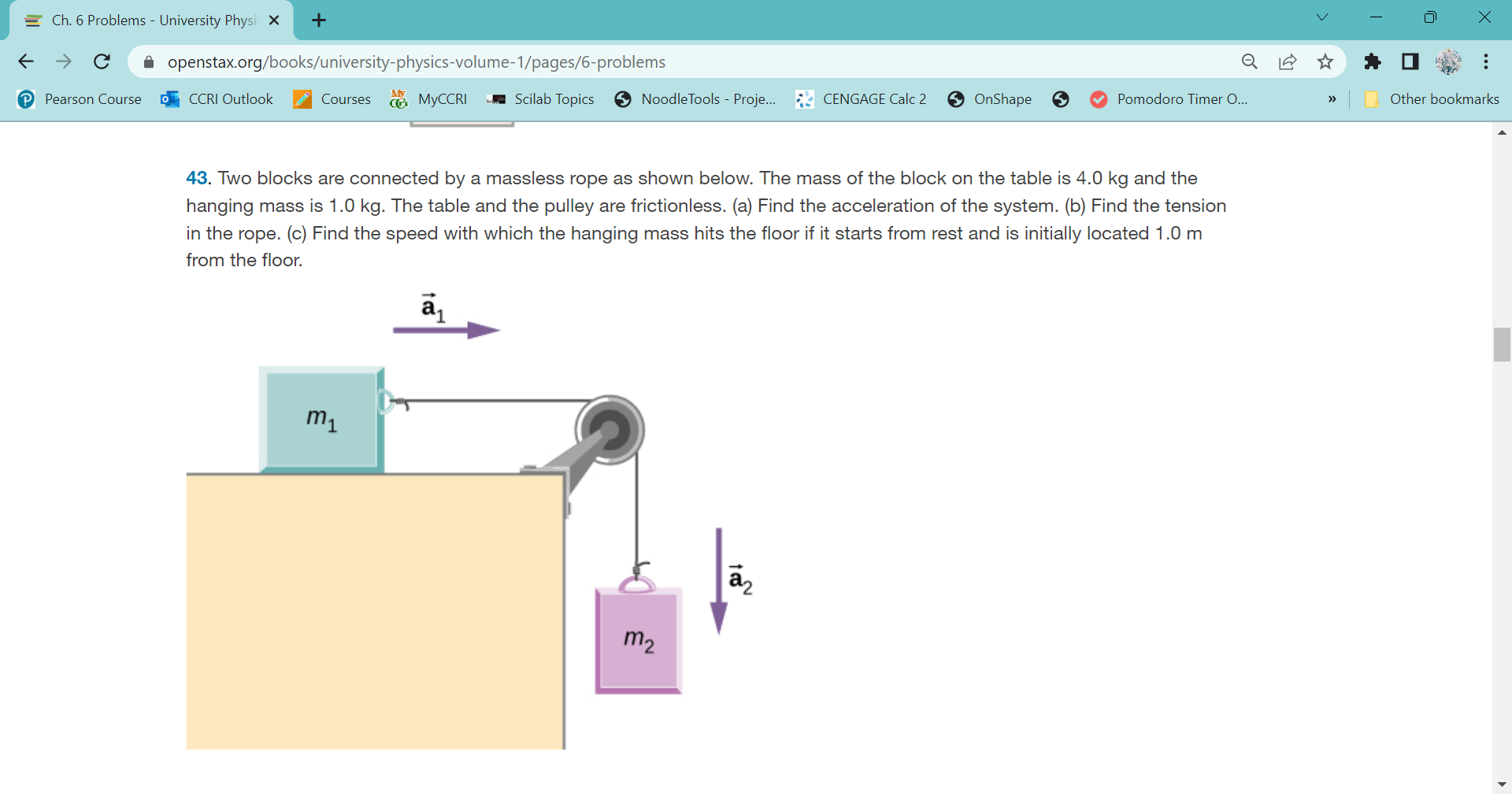The width and height of the screenshot is (1512, 794).
Task: Click the site security lock icon
Action: point(148,61)
